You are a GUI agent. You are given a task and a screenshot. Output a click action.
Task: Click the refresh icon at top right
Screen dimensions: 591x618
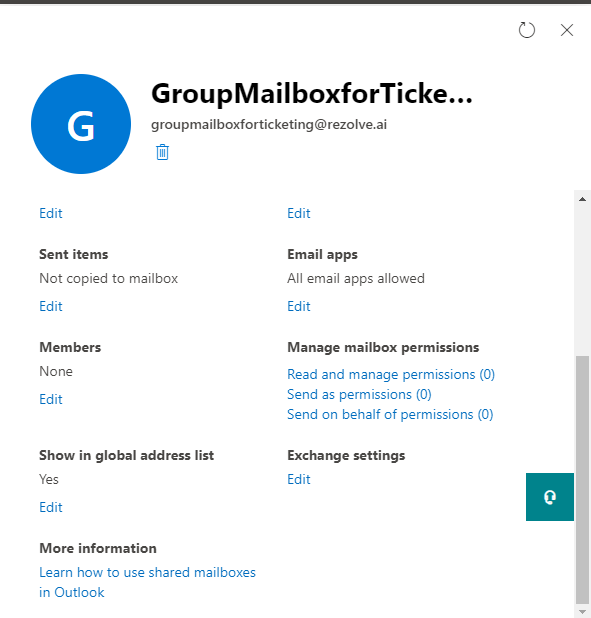[x=527, y=30]
